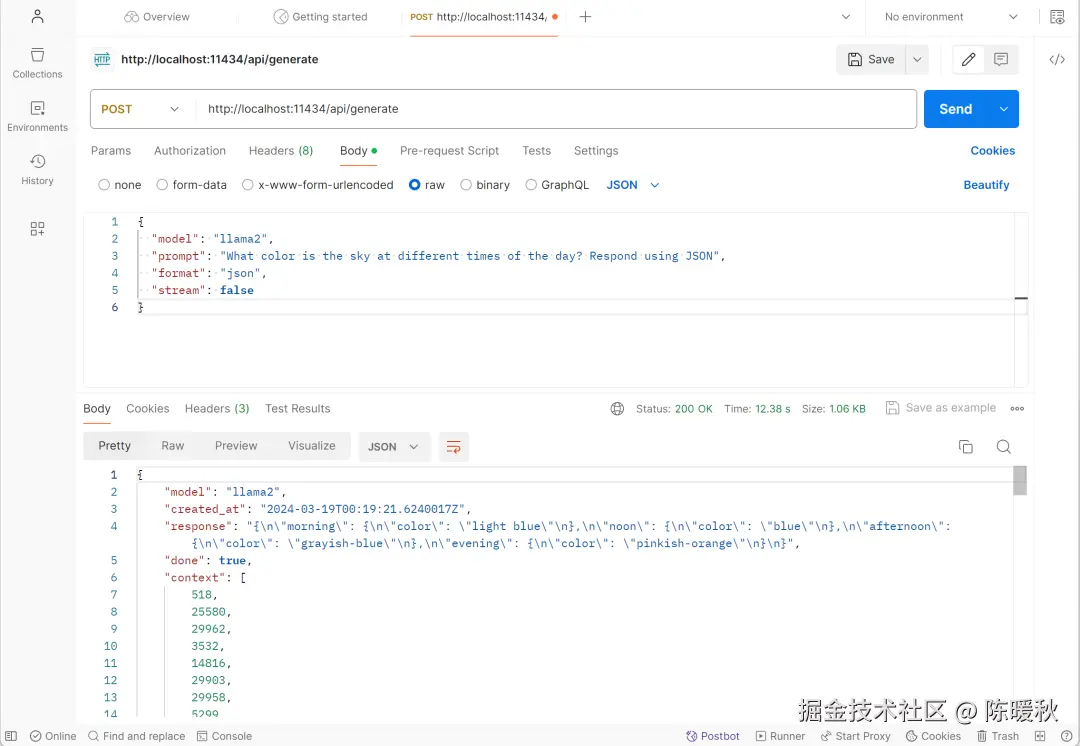Switch response view to Raw

tap(173, 446)
